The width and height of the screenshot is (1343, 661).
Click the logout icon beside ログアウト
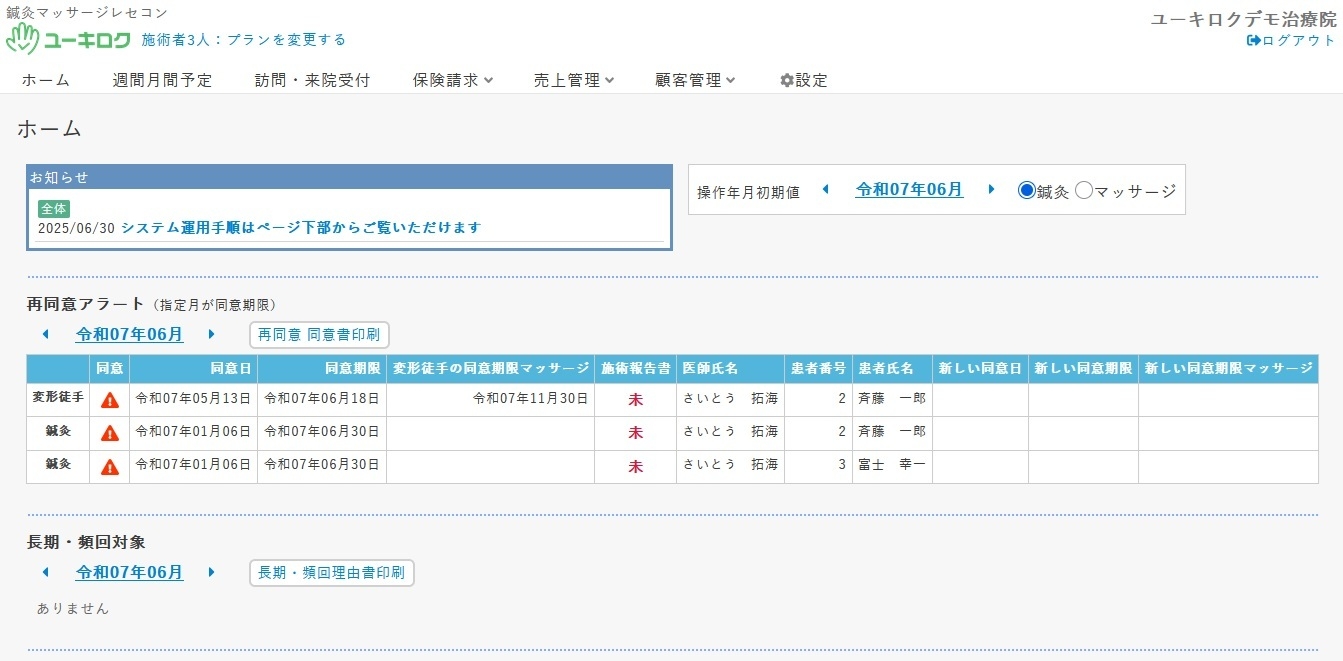(1253, 41)
